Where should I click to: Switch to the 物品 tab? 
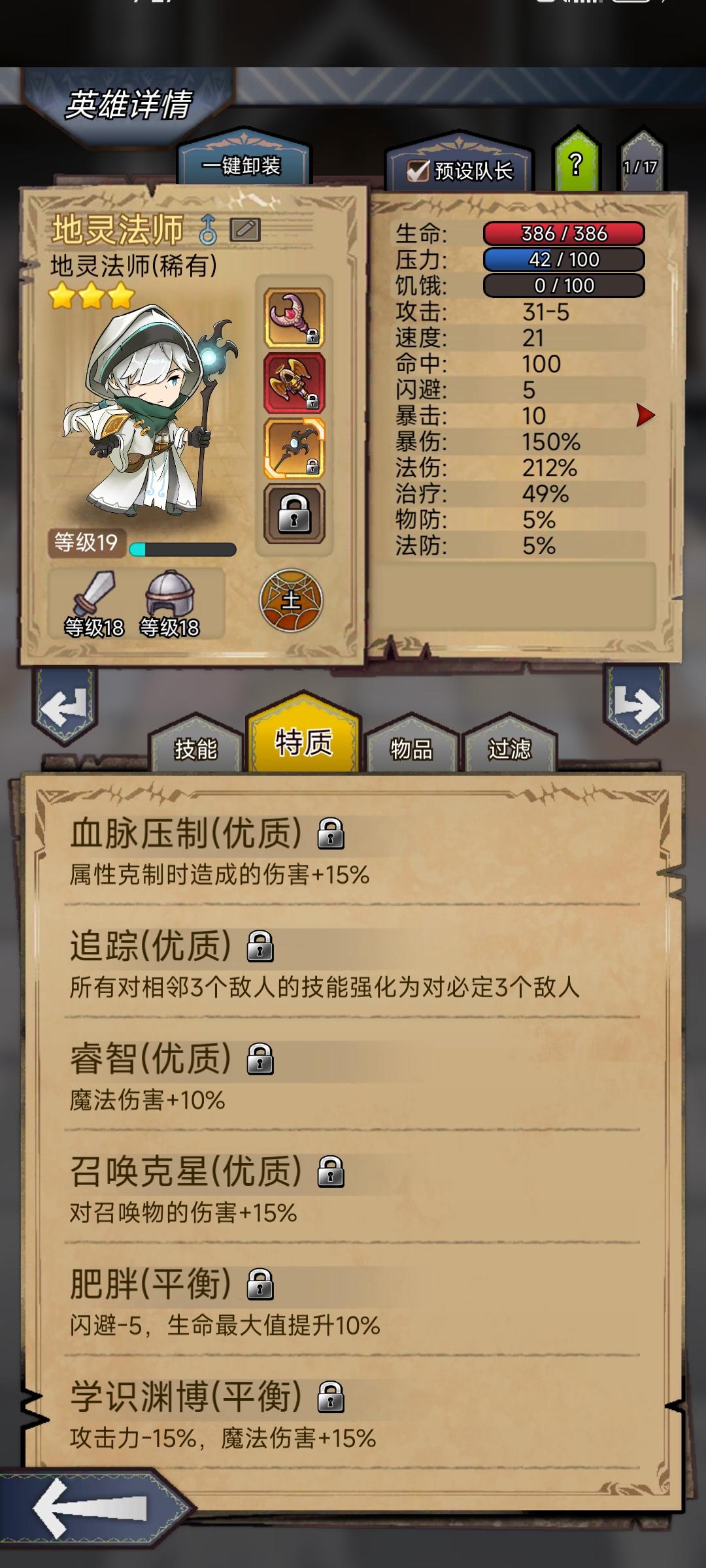(x=412, y=747)
